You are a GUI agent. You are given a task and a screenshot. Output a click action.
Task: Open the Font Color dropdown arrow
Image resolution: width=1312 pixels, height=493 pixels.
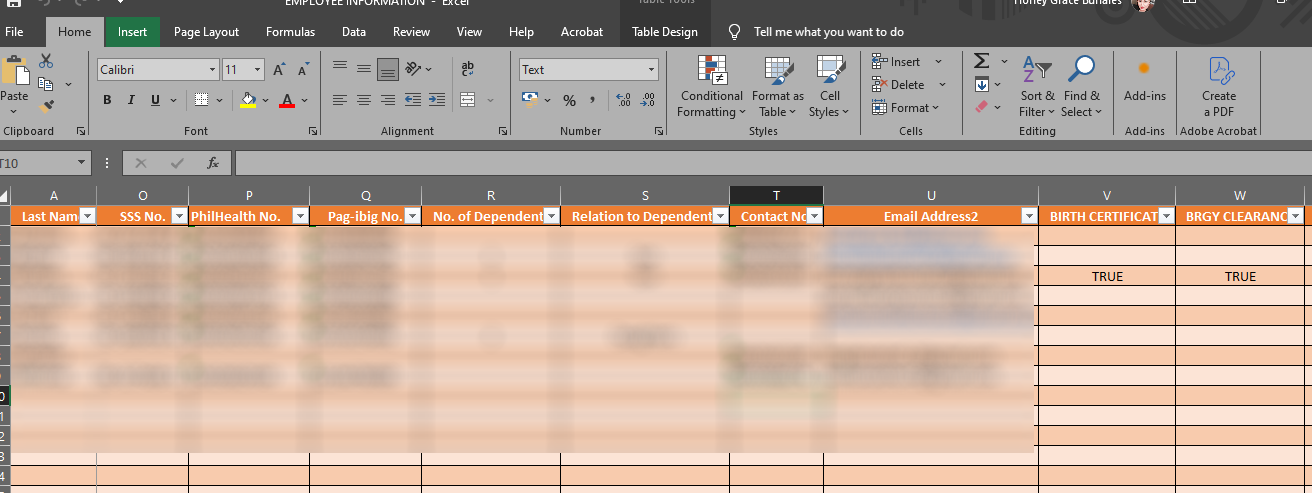pos(304,100)
